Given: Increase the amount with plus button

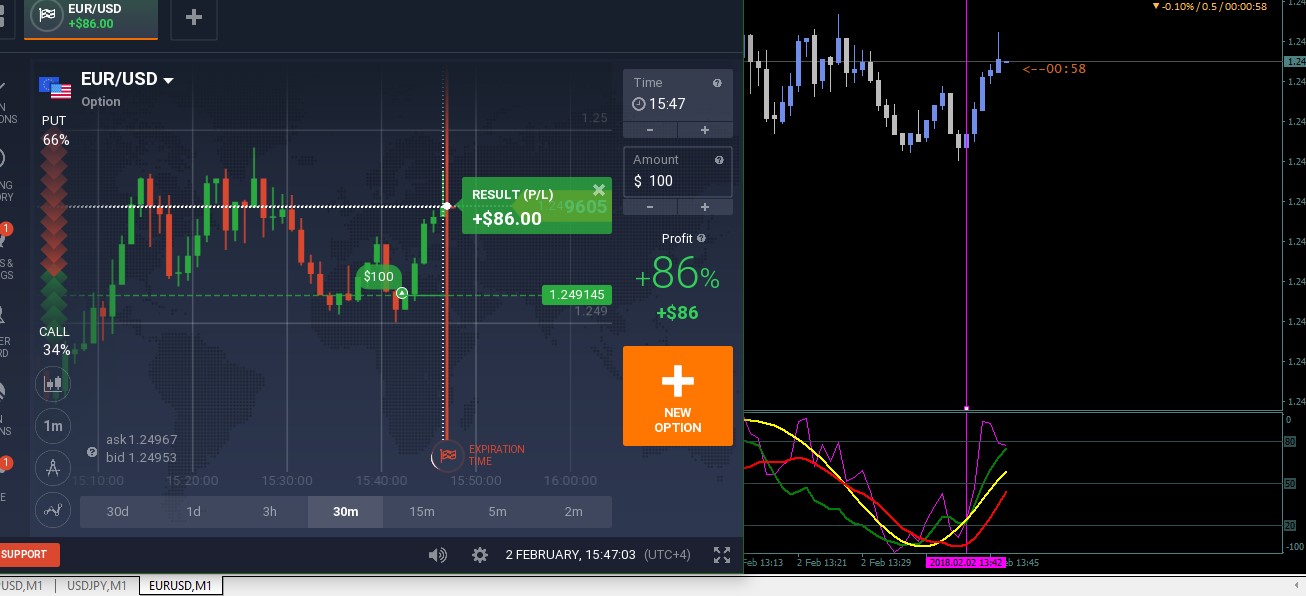Looking at the screenshot, I should [705, 207].
